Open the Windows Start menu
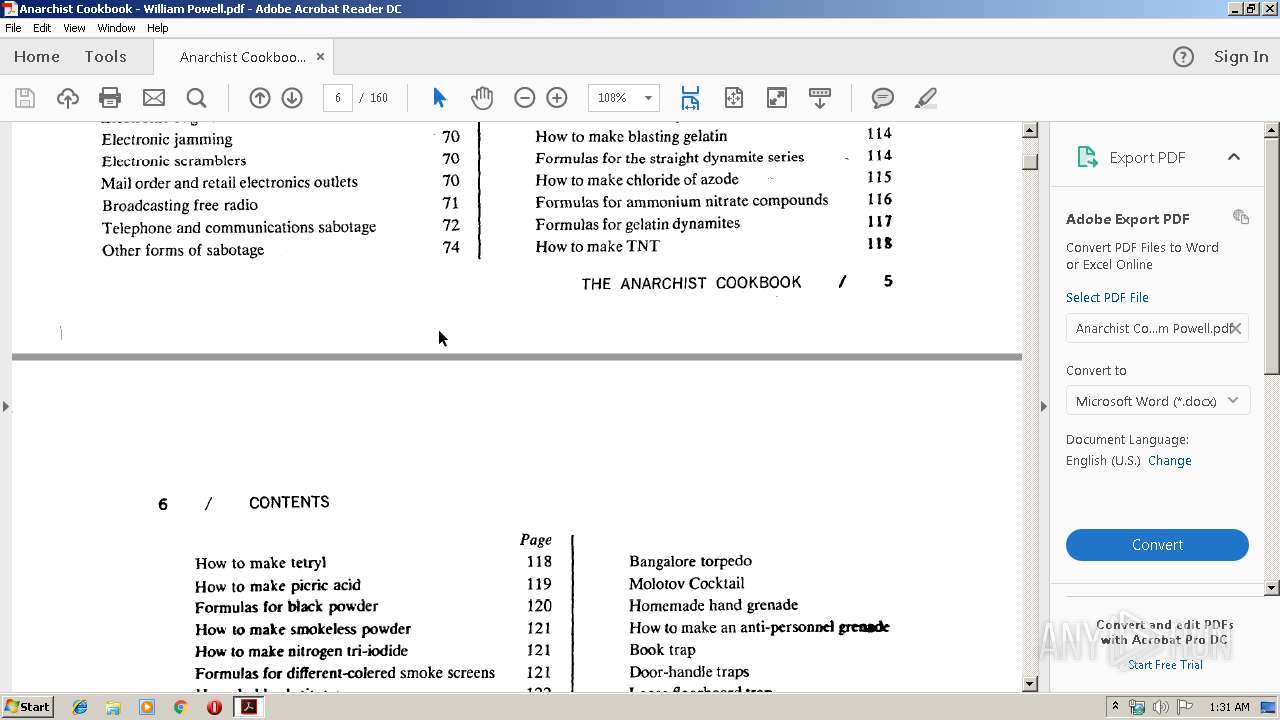This screenshot has height=720, width=1280. coord(27,707)
